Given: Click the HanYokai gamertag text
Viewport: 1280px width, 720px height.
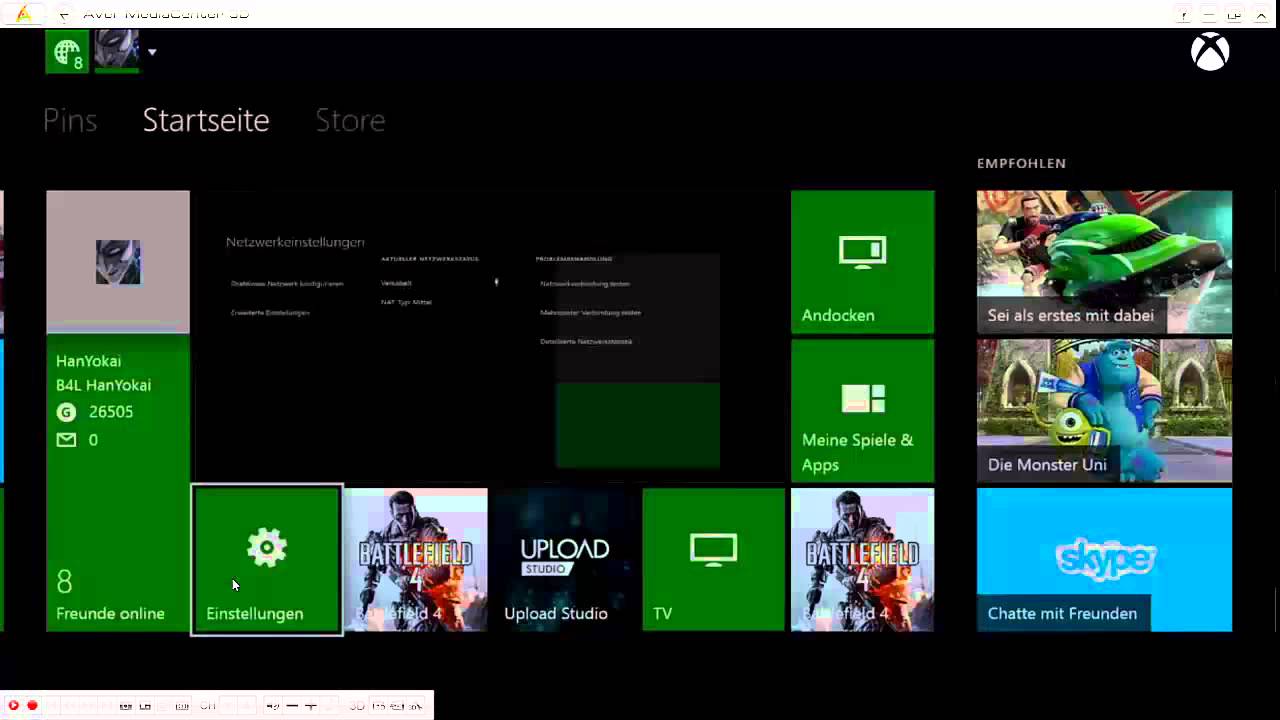Looking at the screenshot, I should 89,361.
